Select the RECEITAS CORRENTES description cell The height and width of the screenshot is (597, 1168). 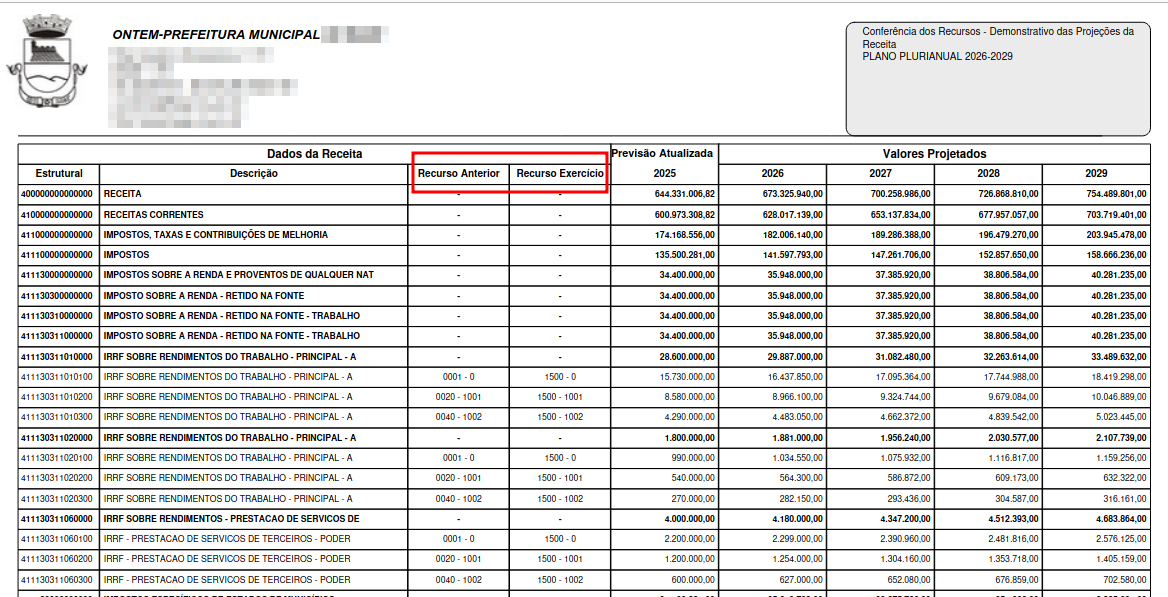coord(154,215)
